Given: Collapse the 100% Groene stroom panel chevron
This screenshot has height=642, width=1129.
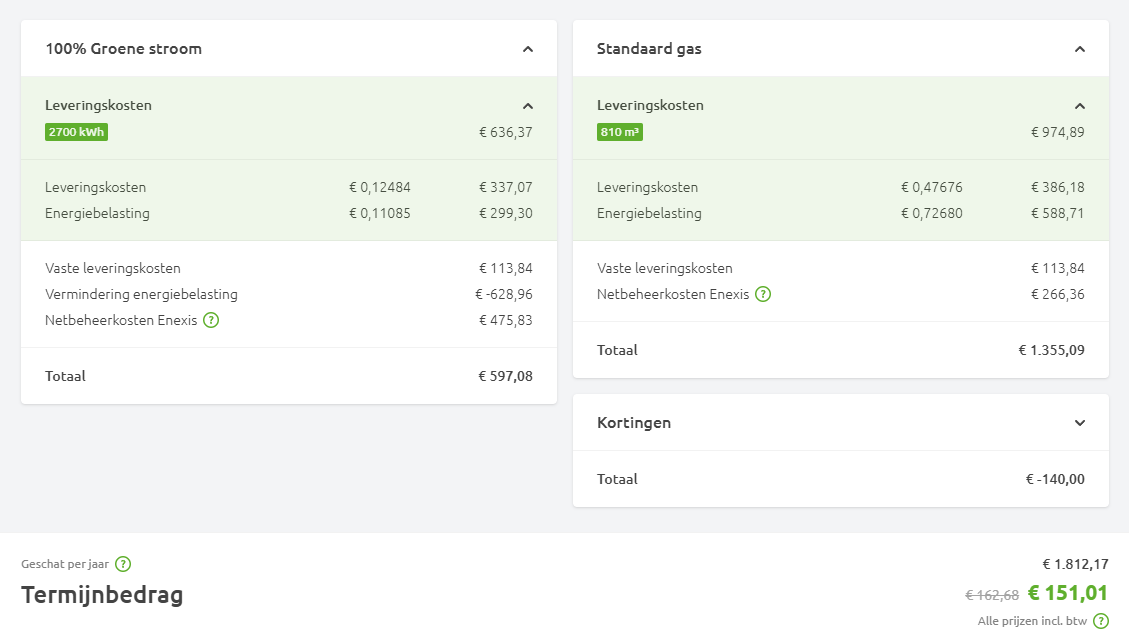Looking at the screenshot, I should tap(528, 49).
